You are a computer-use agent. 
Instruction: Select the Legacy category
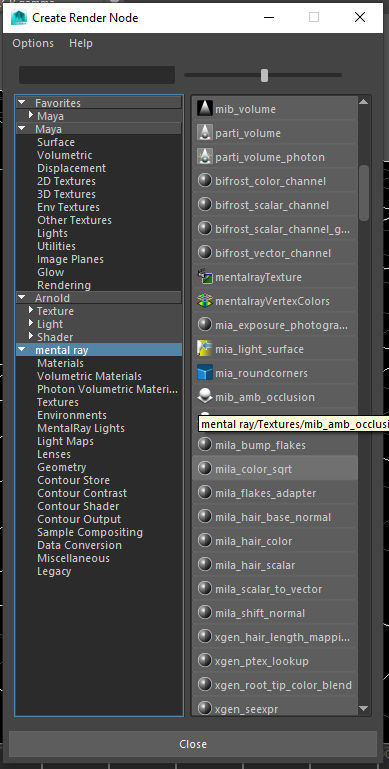click(54, 571)
